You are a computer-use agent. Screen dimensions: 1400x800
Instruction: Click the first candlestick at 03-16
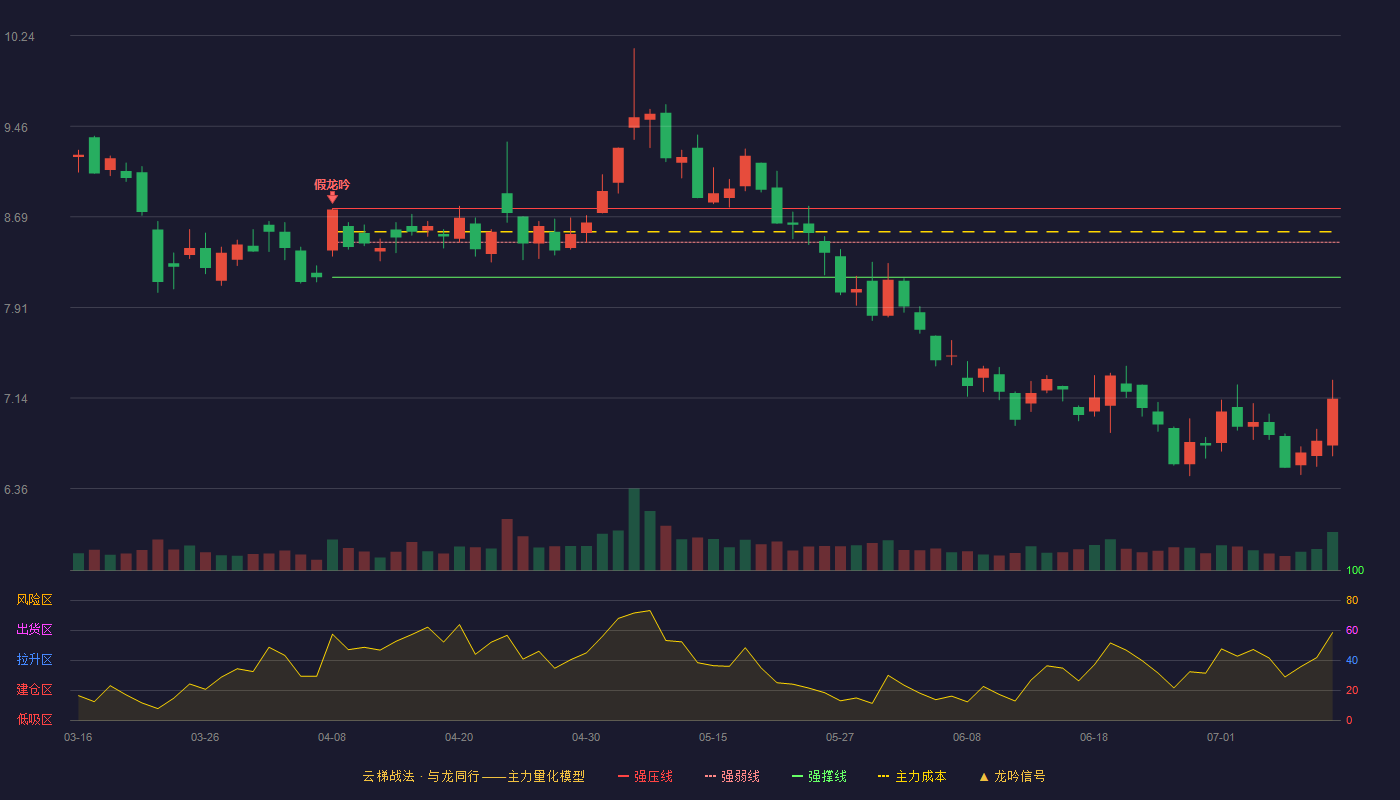pos(78,156)
